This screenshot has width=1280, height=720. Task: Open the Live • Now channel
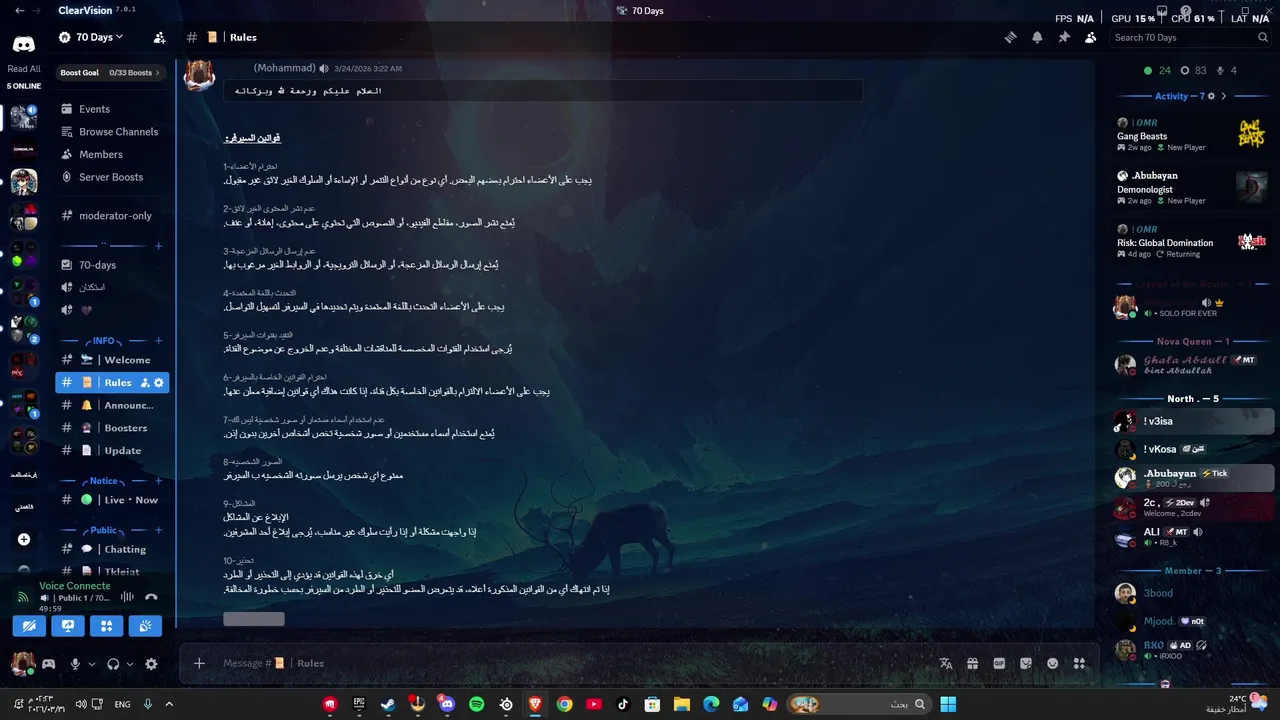coord(112,500)
